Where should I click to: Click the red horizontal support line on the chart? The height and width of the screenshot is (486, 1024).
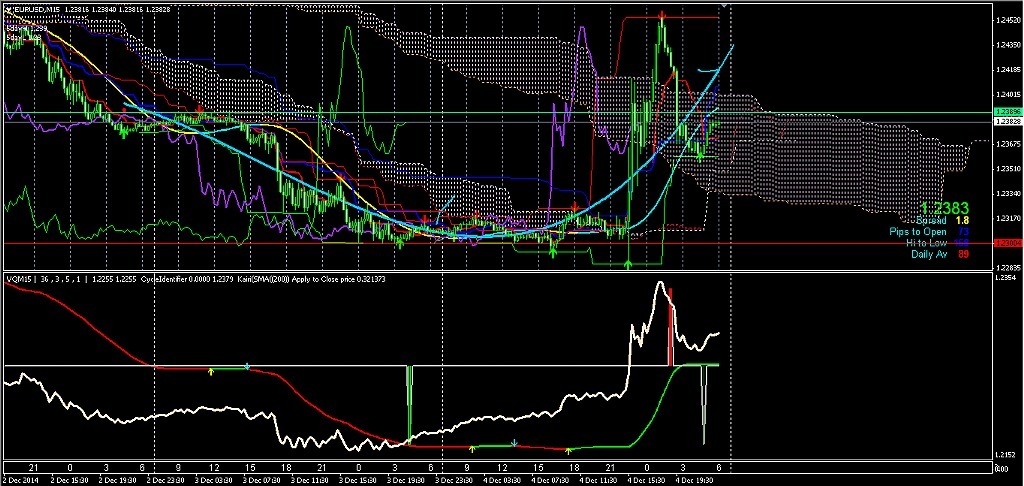point(496,243)
